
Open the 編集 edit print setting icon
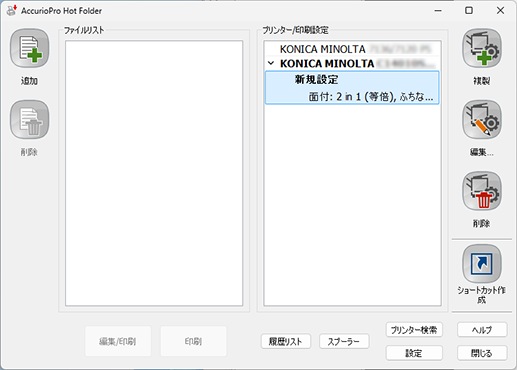[482, 120]
